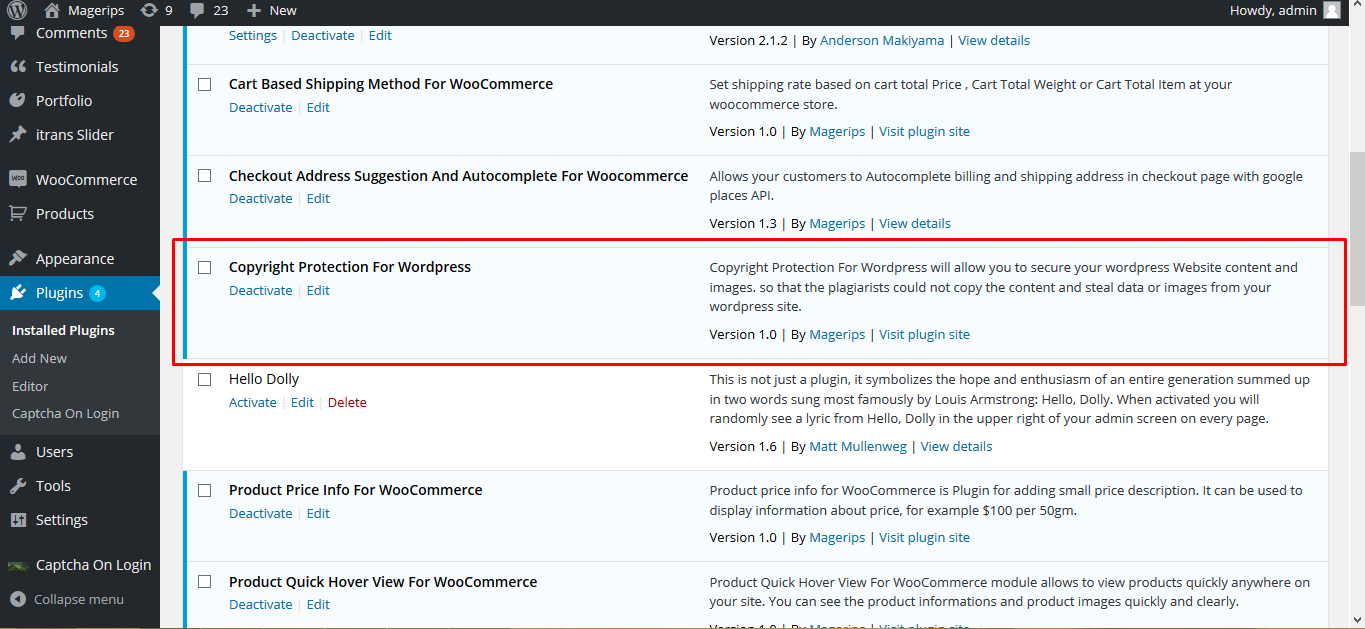The height and width of the screenshot is (629, 1365).
Task: Check Checkout Address Suggestion plugin checkbox
Action: (205, 176)
